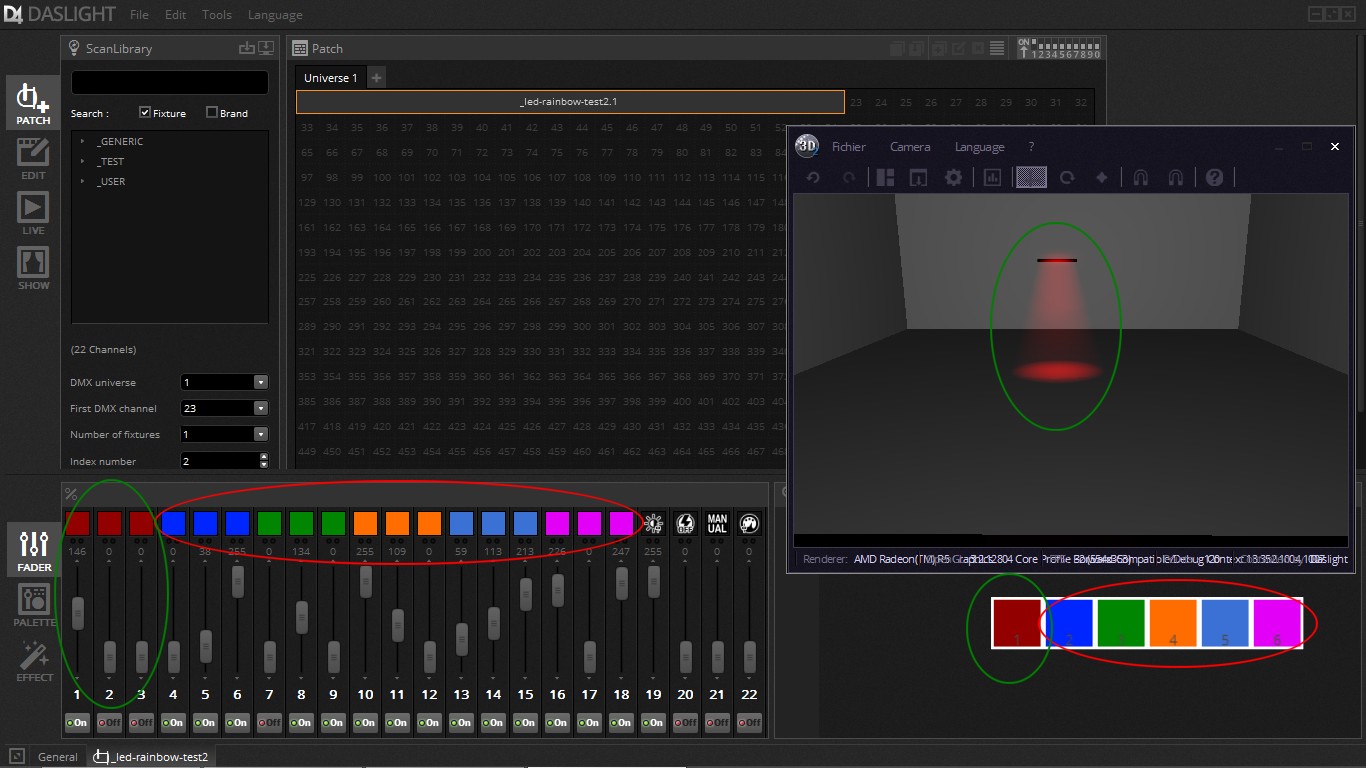
Task: Toggle channel 10 On button
Action: tap(365, 722)
